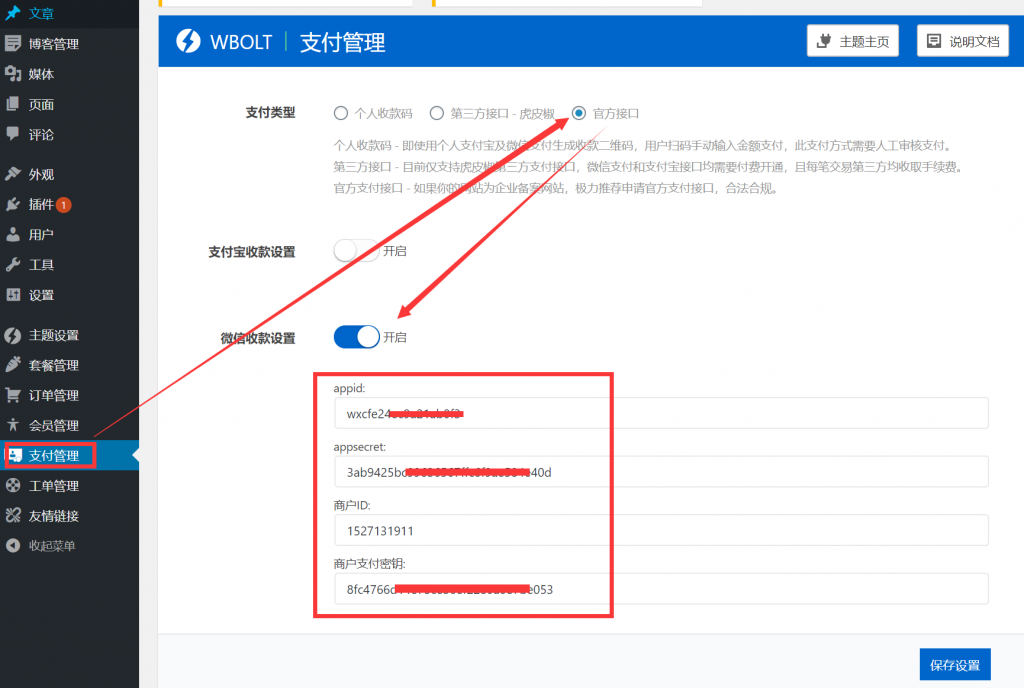1024x688 pixels.
Task: Select 第三方接口 - 虎皮椒 radio option
Action: pyautogui.click(x=437, y=113)
